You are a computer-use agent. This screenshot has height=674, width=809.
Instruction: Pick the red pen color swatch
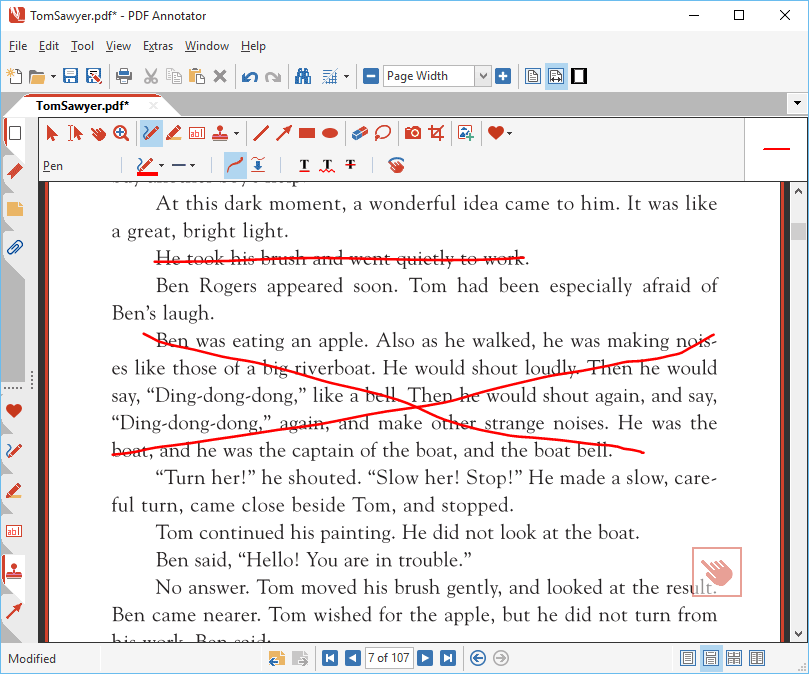click(147, 166)
